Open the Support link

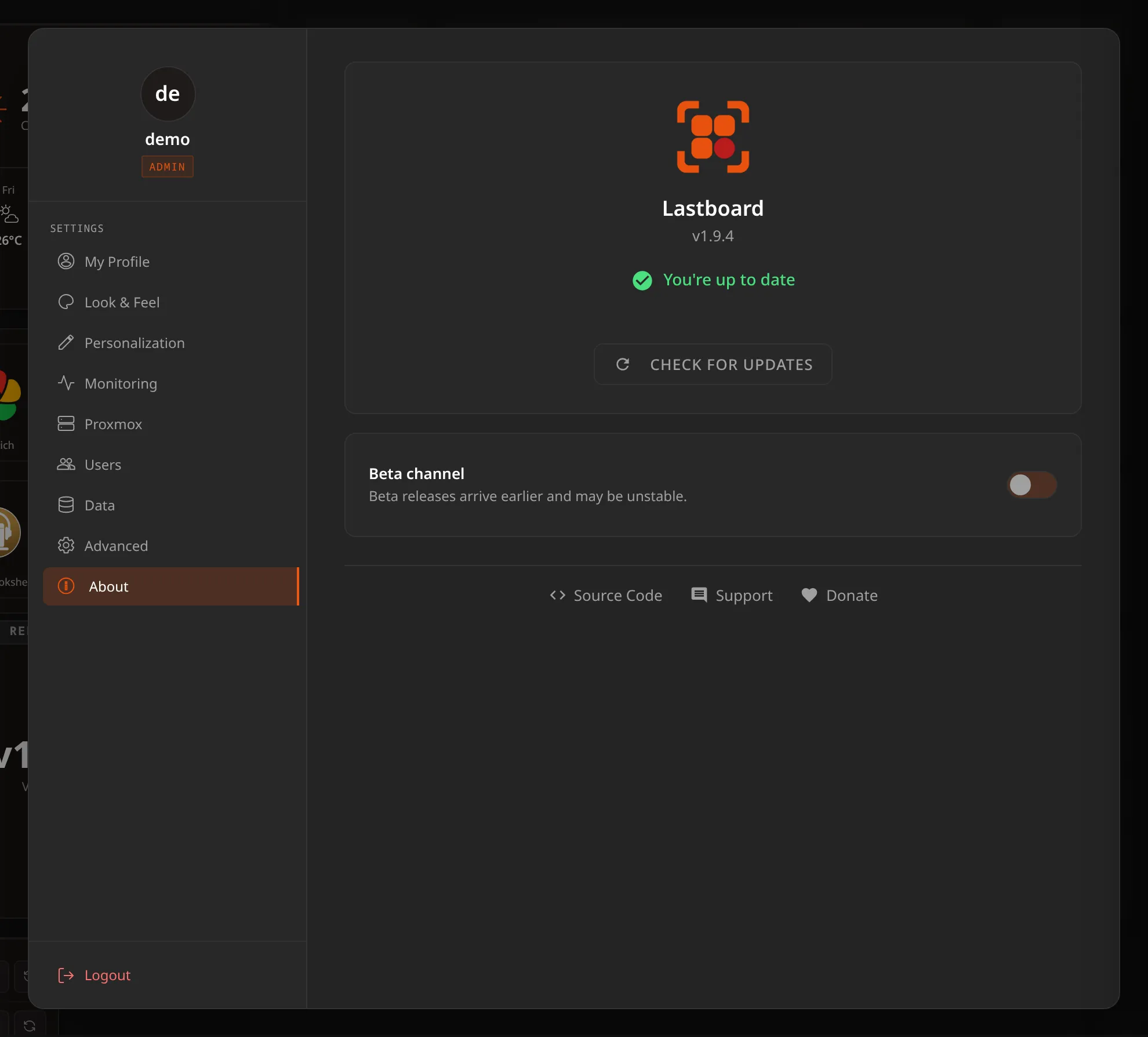click(732, 596)
